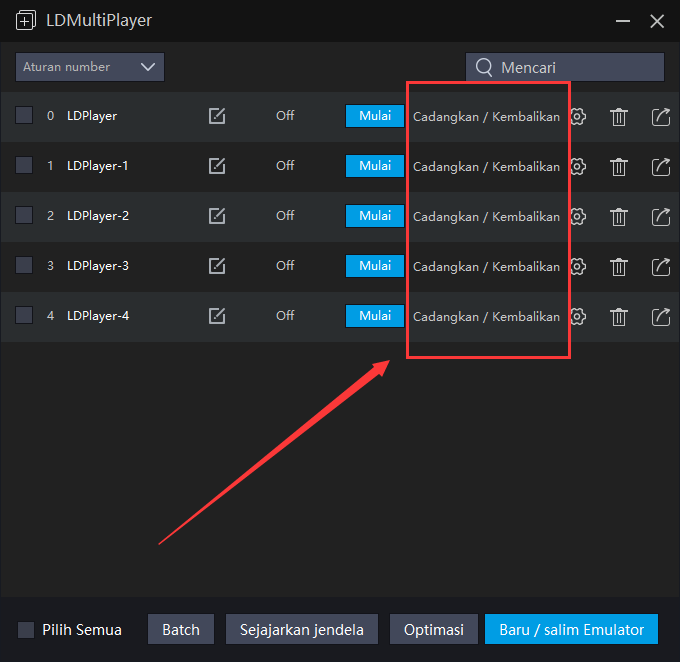Click the rename icon for LDPlayer
680x662 pixels.
[217, 116]
